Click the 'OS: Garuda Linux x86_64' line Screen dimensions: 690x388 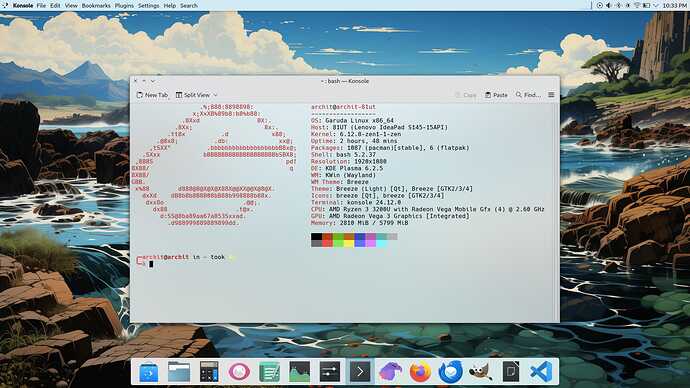click(x=352, y=120)
